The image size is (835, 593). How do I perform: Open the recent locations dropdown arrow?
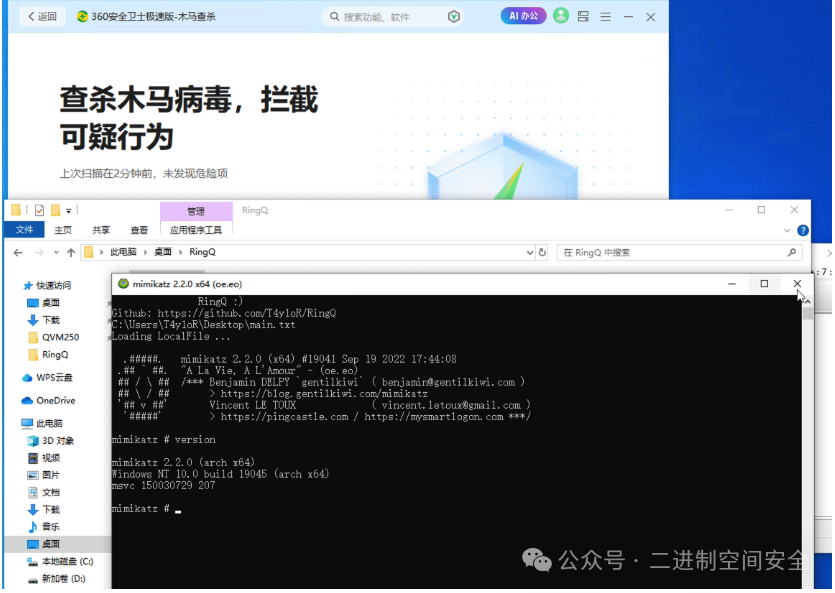pyautogui.click(x=56, y=252)
